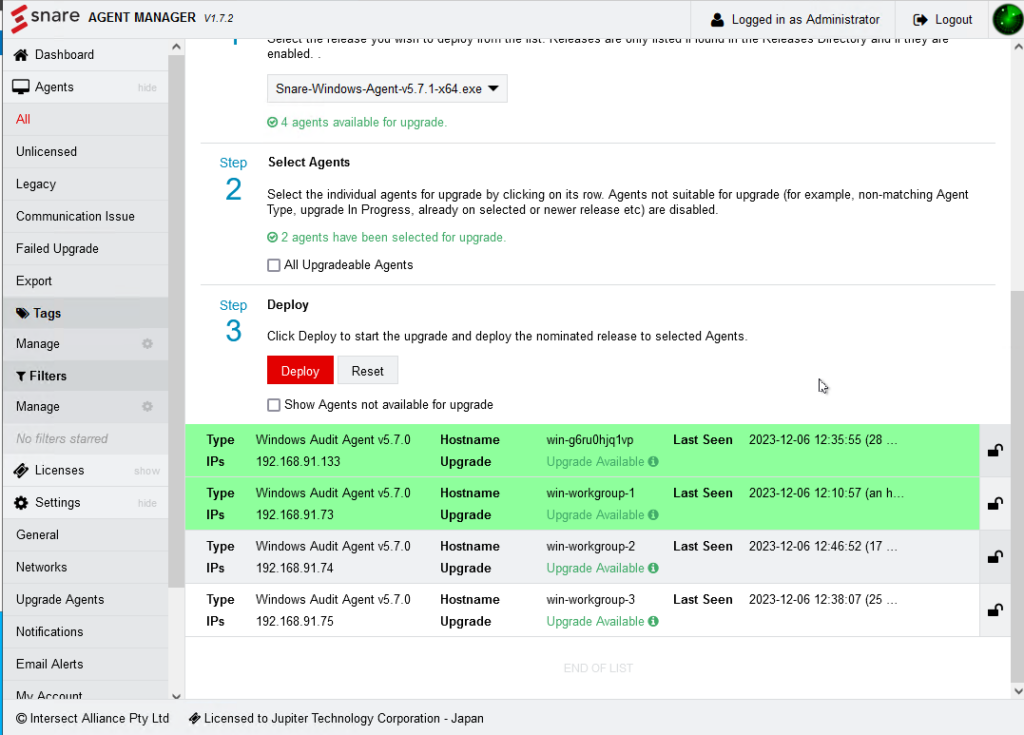Click the Reset button

click(368, 371)
